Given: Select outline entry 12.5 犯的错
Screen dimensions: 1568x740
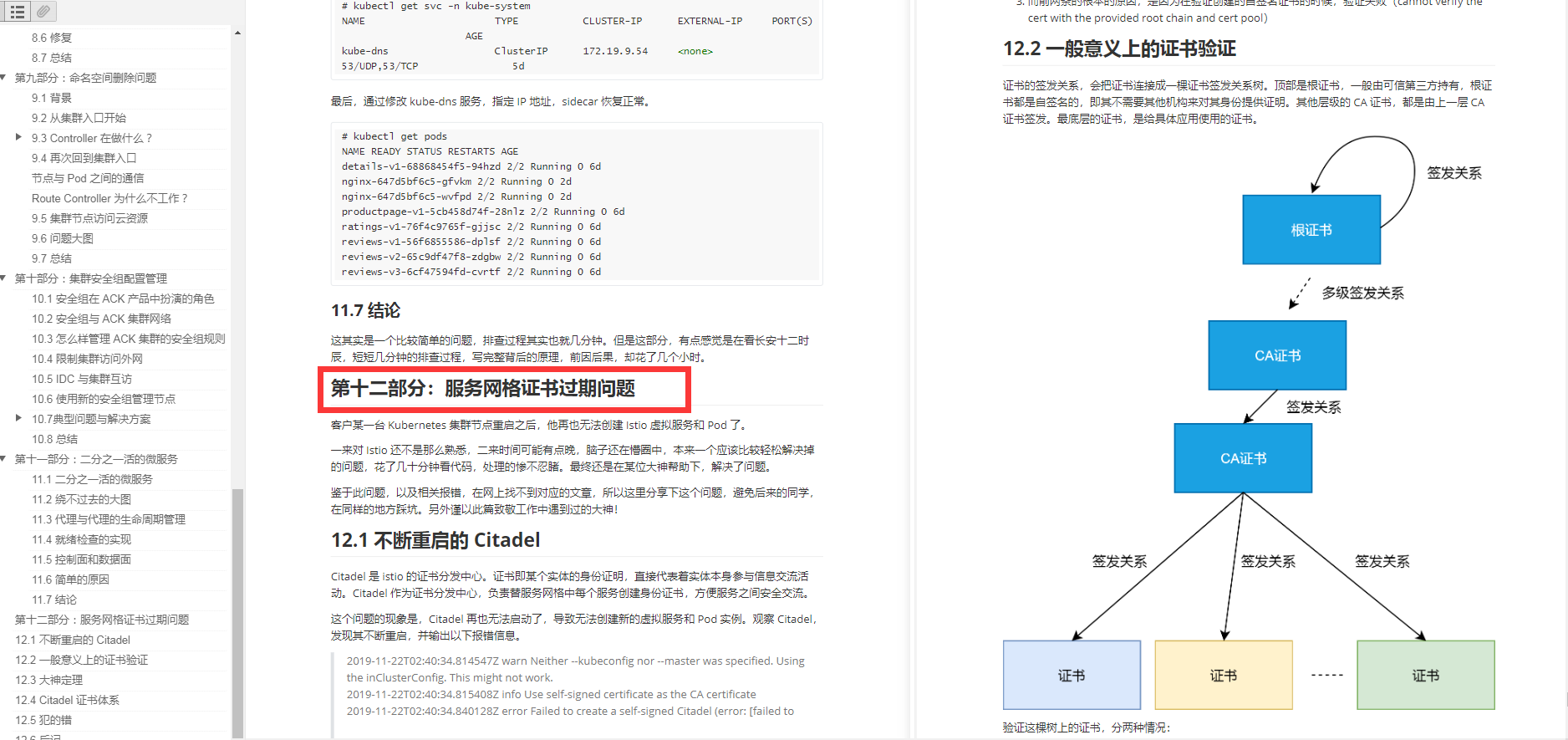Looking at the screenshot, I should pos(43,720).
